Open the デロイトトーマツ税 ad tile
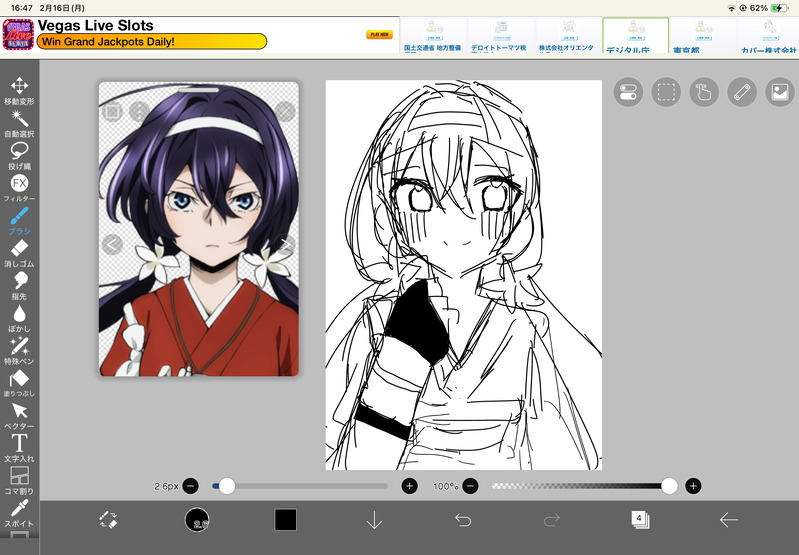 tap(499, 35)
